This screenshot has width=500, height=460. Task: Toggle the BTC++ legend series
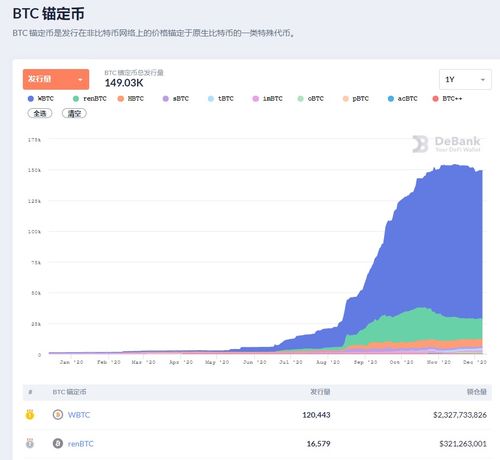[x=447, y=99]
